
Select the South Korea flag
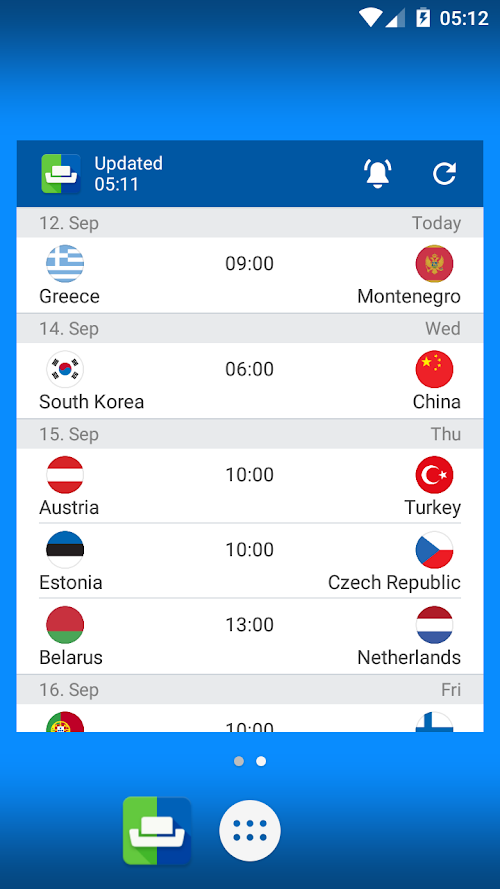[x=65, y=369]
